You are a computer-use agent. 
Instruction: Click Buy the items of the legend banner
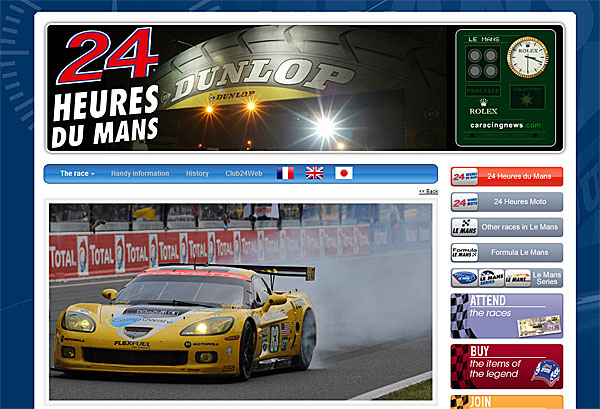(507, 367)
